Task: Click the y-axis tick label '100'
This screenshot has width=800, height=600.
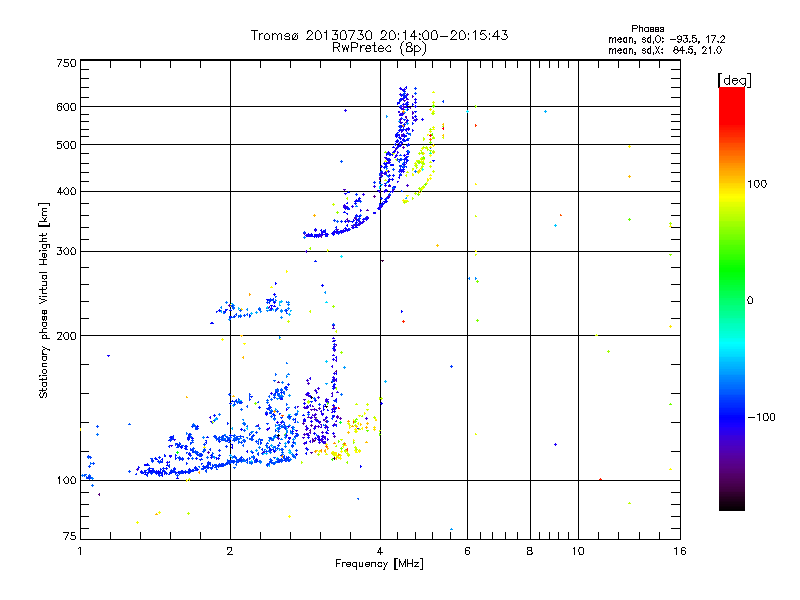Action: coord(66,481)
